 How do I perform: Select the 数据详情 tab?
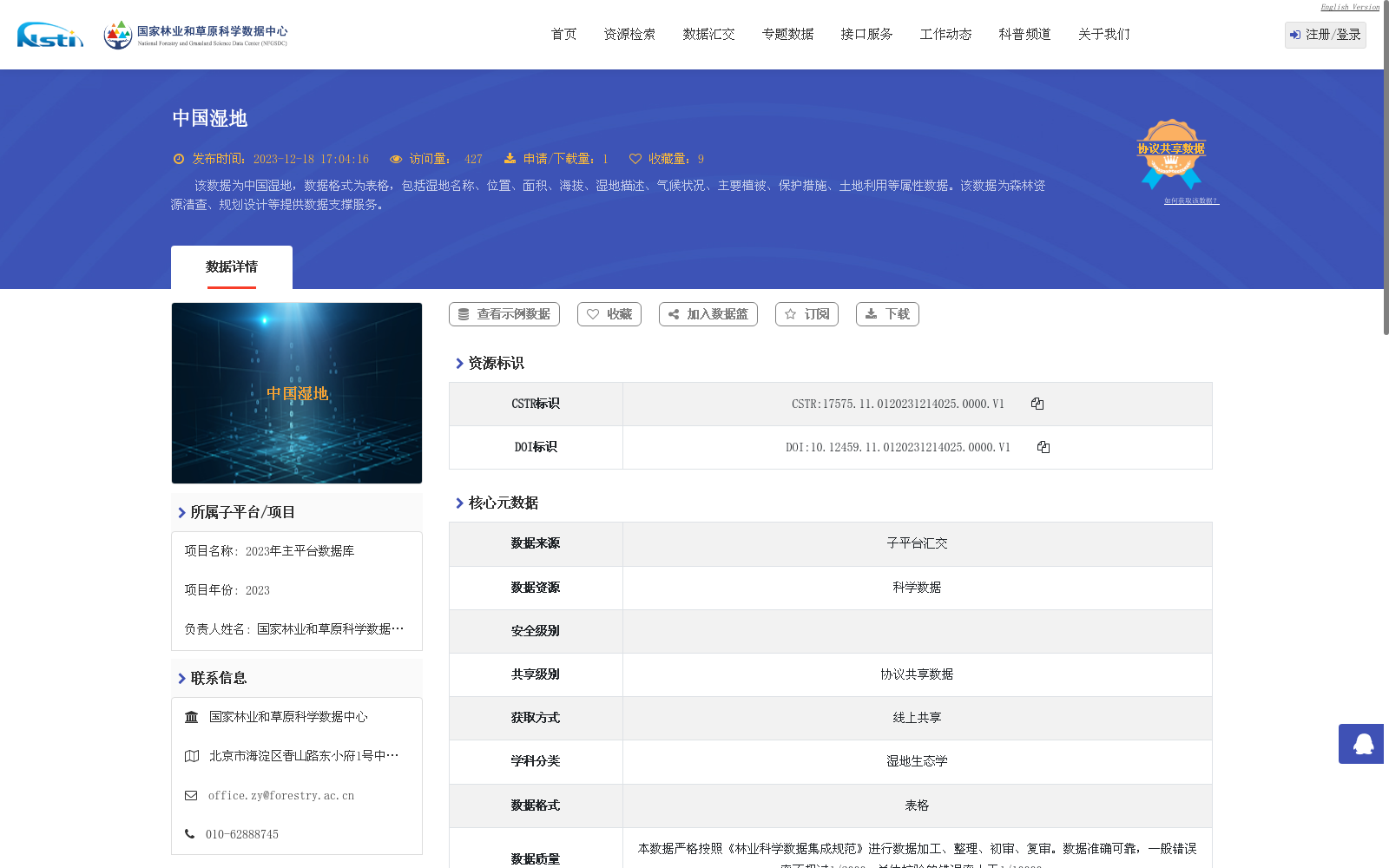231,267
